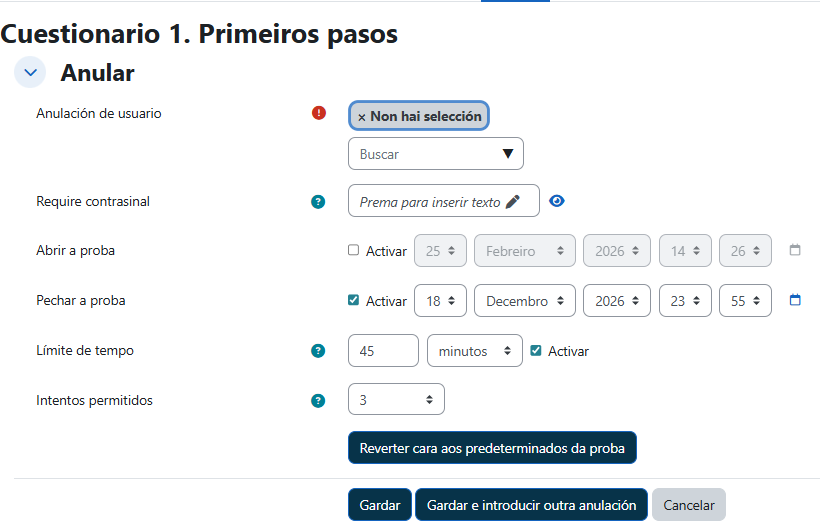Uncheck Activar for Límite de tempo
This screenshot has height=530, width=820.
pos(536,351)
